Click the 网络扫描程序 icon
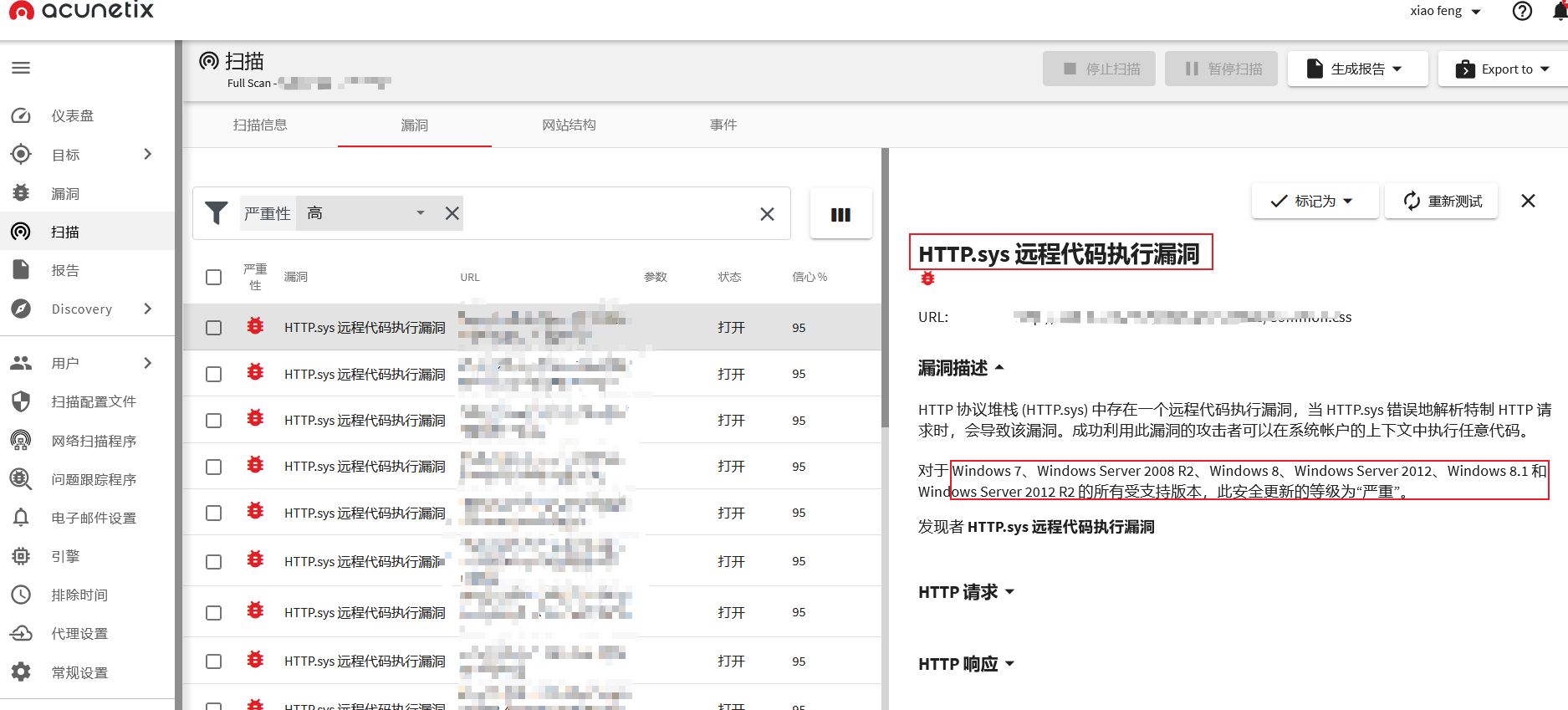 click(x=21, y=440)
